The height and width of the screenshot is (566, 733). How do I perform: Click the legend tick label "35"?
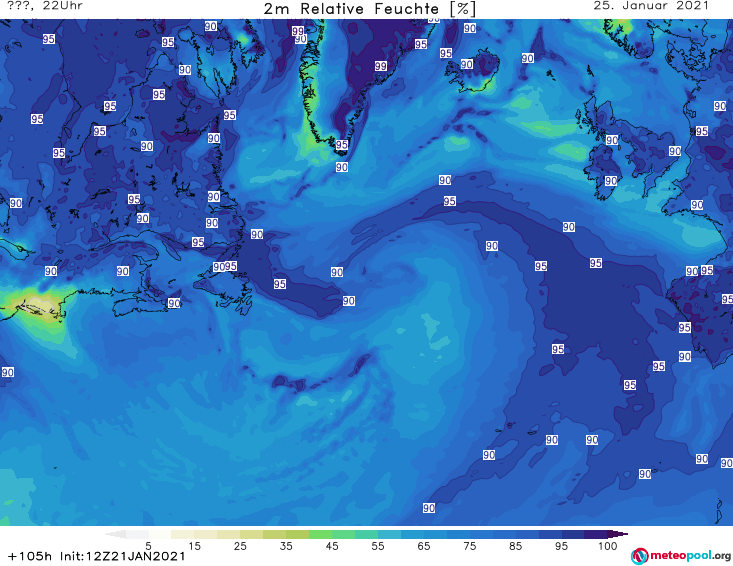point(286,546)
